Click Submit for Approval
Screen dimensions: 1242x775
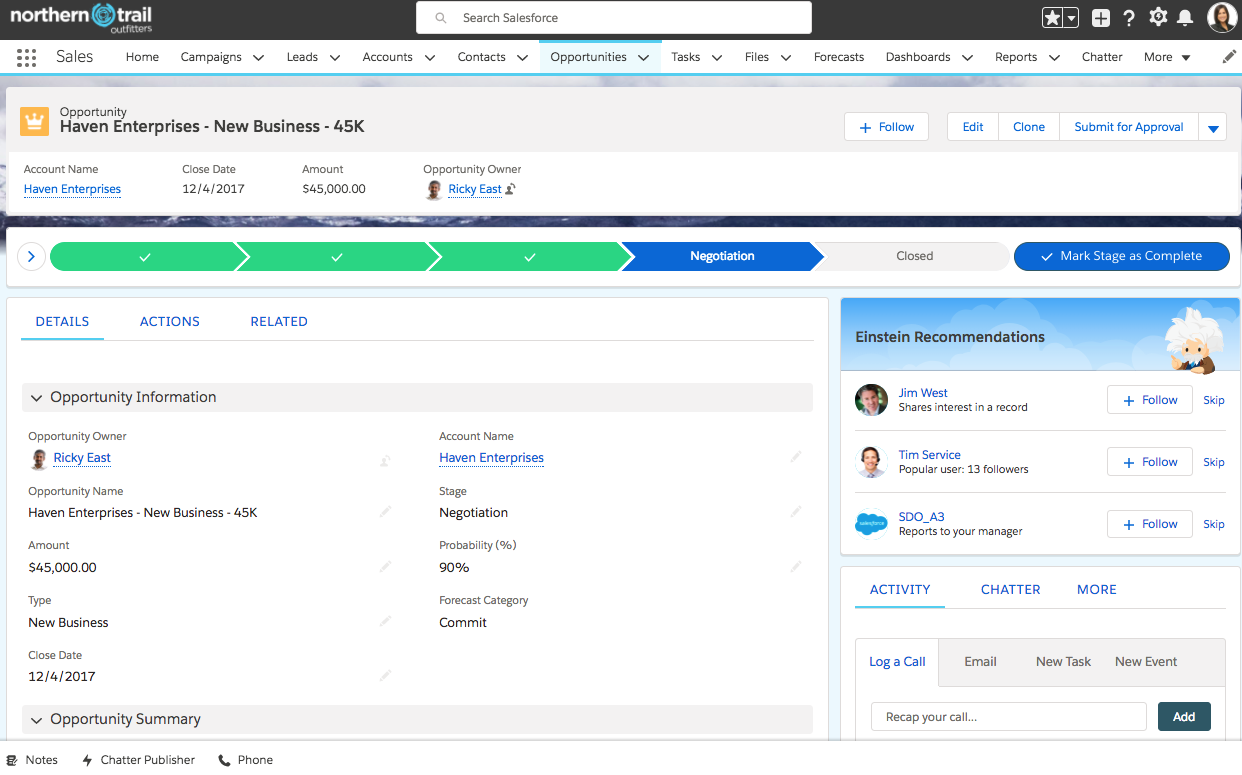(x=1129, y=127)
